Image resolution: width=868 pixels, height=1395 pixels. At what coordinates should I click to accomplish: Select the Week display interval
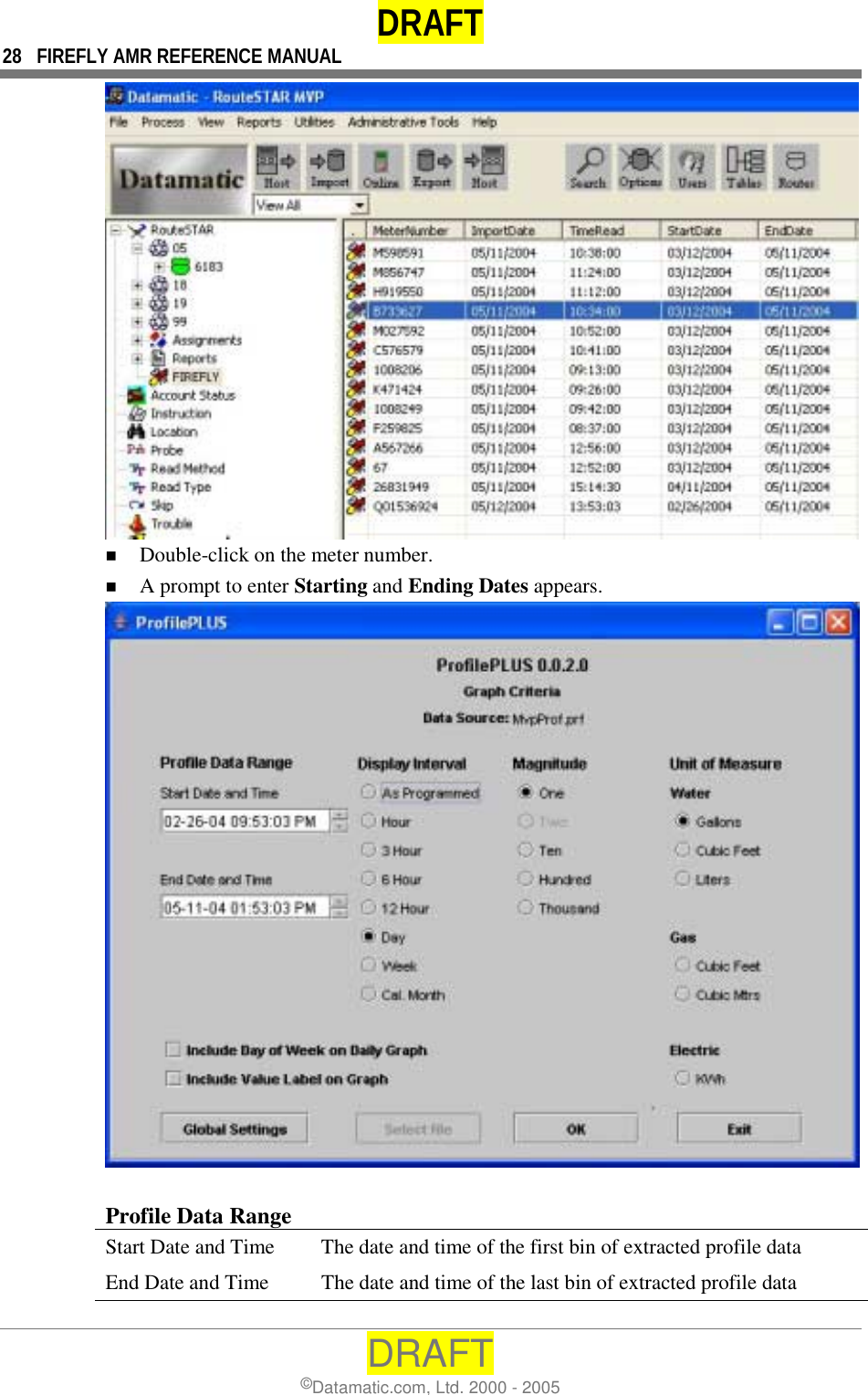[x=368, y=965]
